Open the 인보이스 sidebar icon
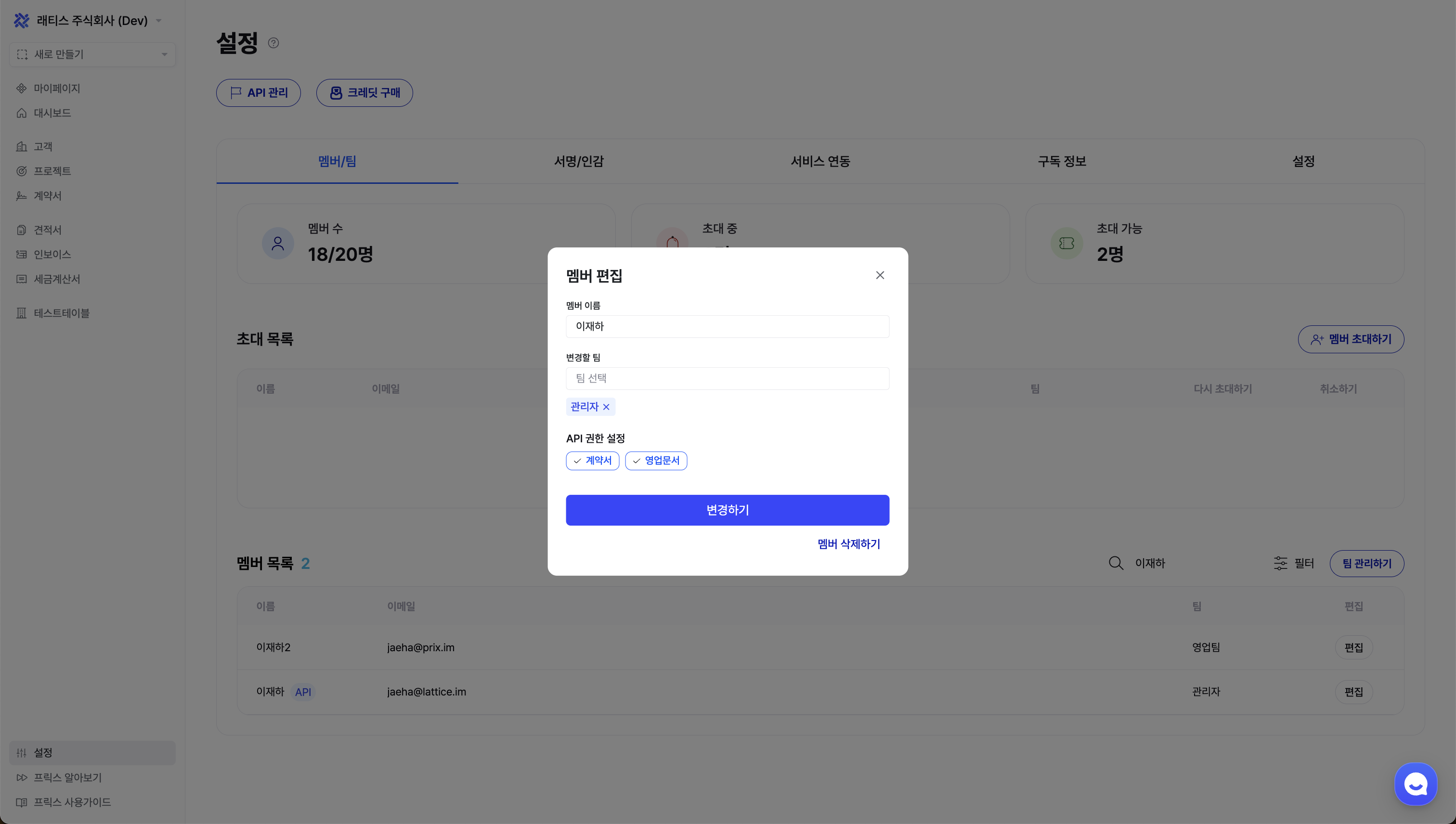This screenshot has width=1456, height=824. (x=22, y=254)
